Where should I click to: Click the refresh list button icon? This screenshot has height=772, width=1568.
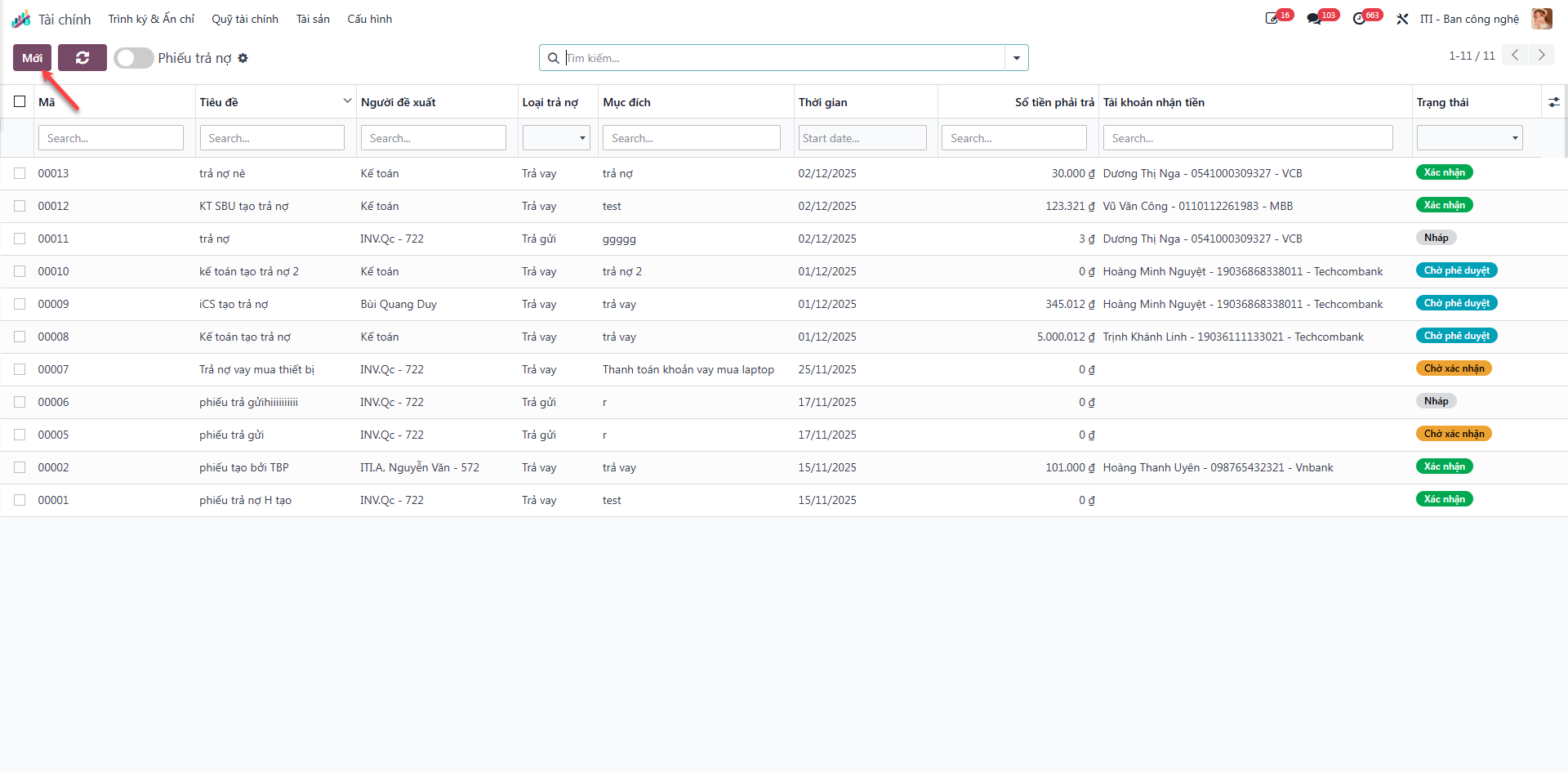click(x=82, y=58)
